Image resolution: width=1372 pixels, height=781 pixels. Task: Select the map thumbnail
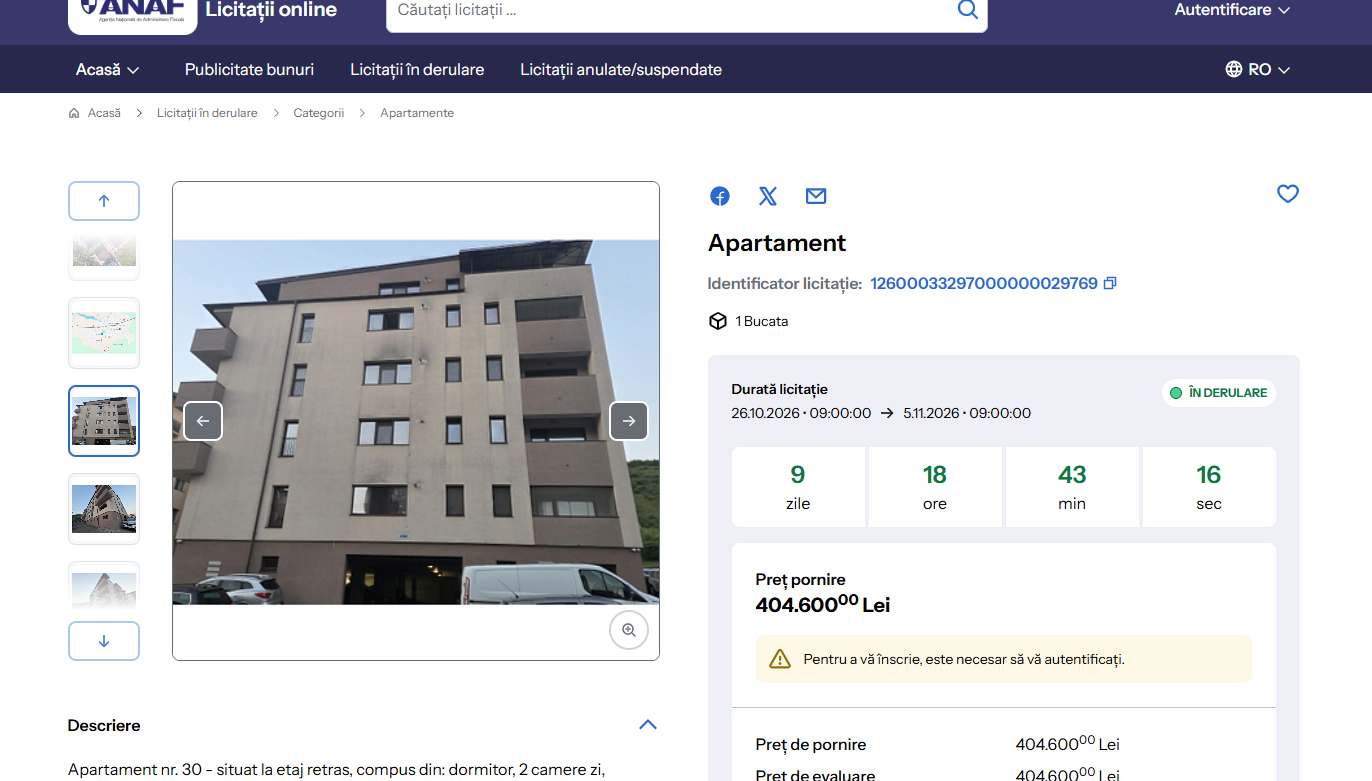coord(104,333)
